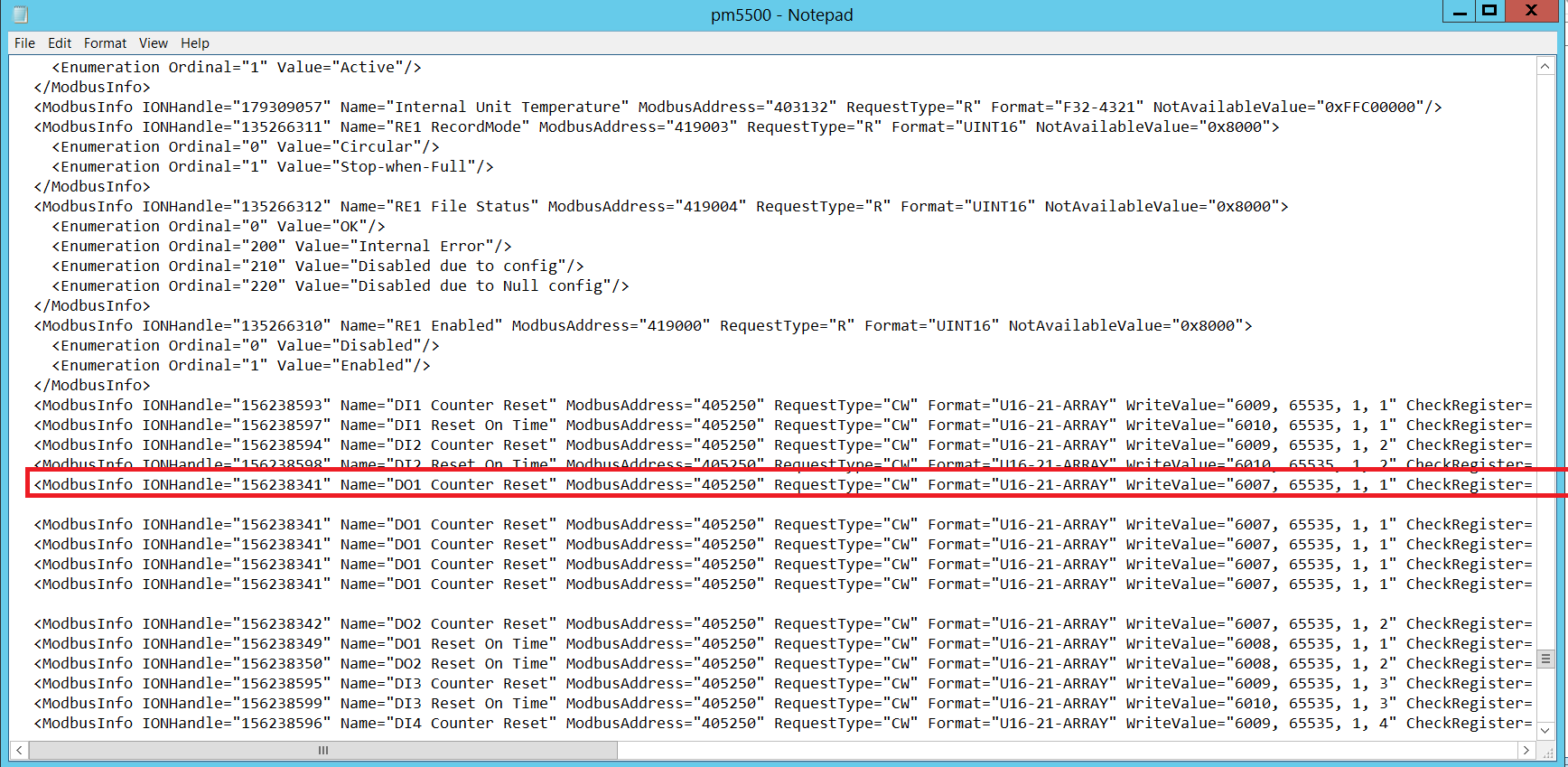This screenshot has width=1568, height=767.
Task: Click on ModbusAddress="419003" value
Action: (639, 126)
